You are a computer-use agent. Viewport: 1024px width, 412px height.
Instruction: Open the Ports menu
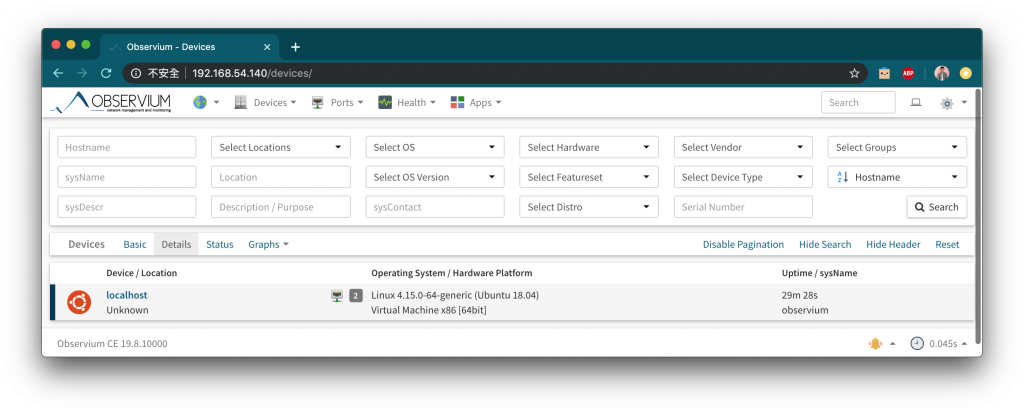[x=337, y=103]
